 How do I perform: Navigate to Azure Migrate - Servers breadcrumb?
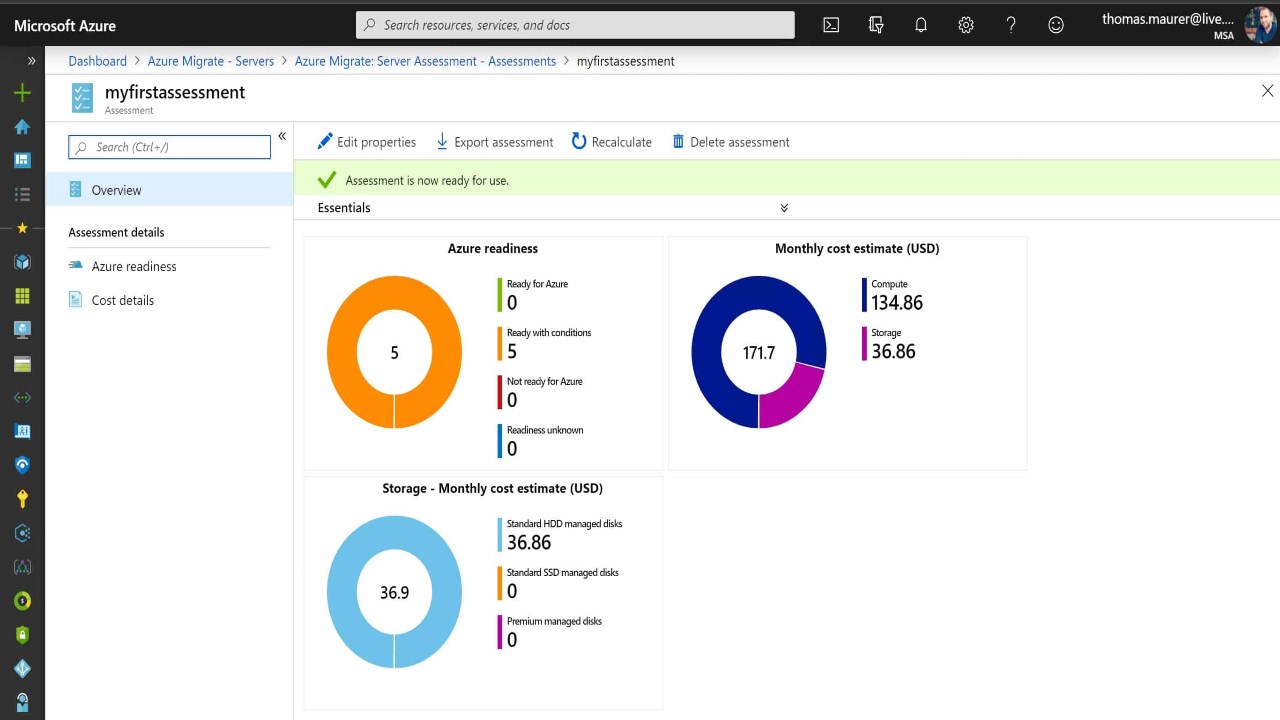(x=211, y=61)
